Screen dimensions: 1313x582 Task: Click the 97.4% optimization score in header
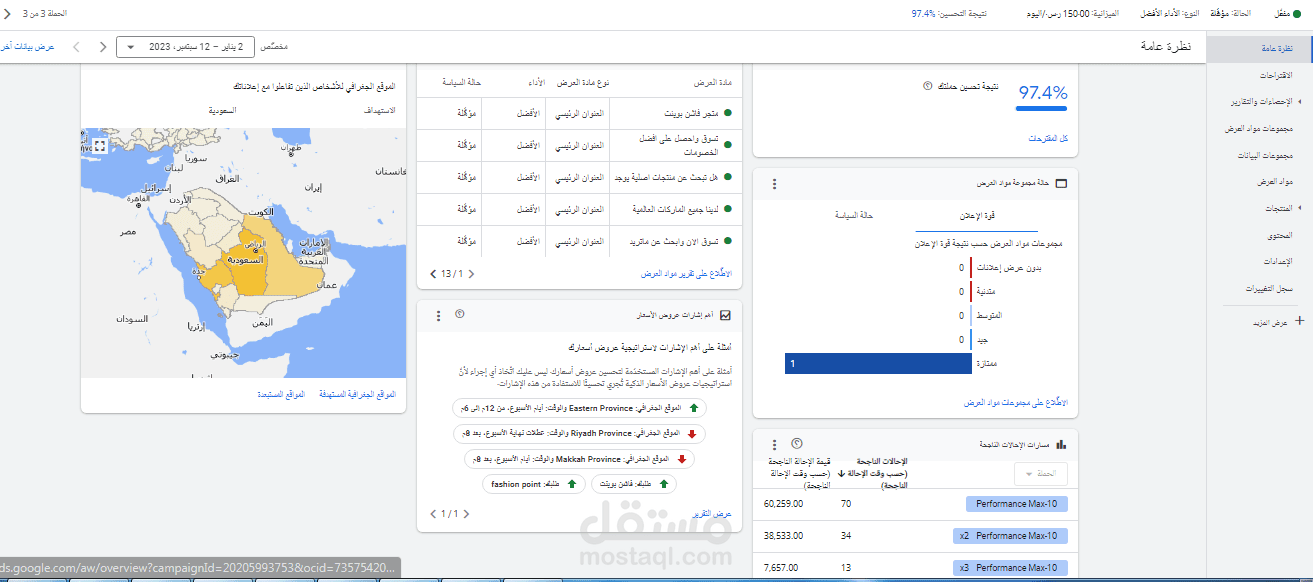(923, 14)
